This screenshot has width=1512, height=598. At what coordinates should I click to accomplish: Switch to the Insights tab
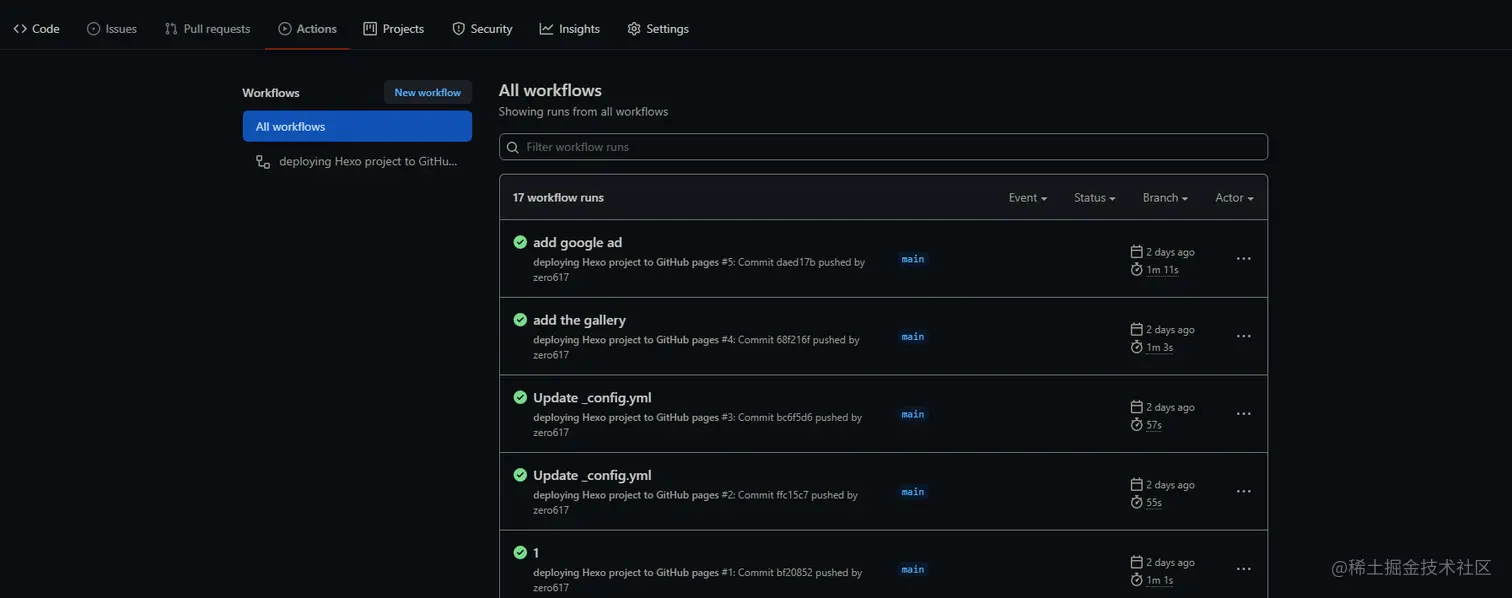click(x=569, y=29)
